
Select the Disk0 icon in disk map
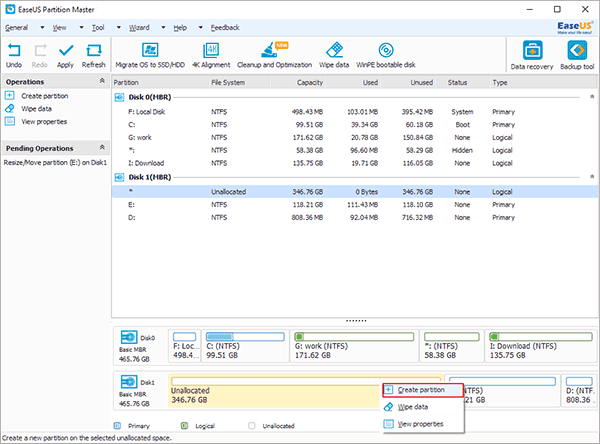(129, 337)
